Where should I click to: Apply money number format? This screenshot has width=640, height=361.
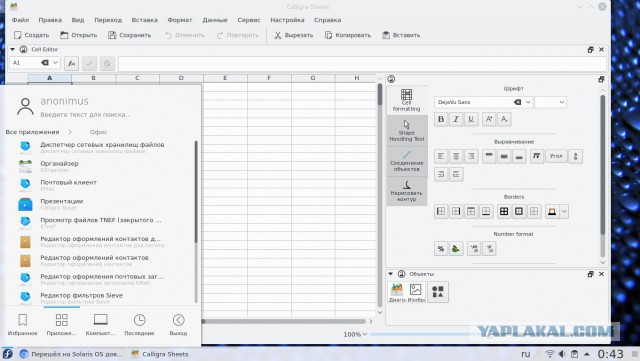456,248
